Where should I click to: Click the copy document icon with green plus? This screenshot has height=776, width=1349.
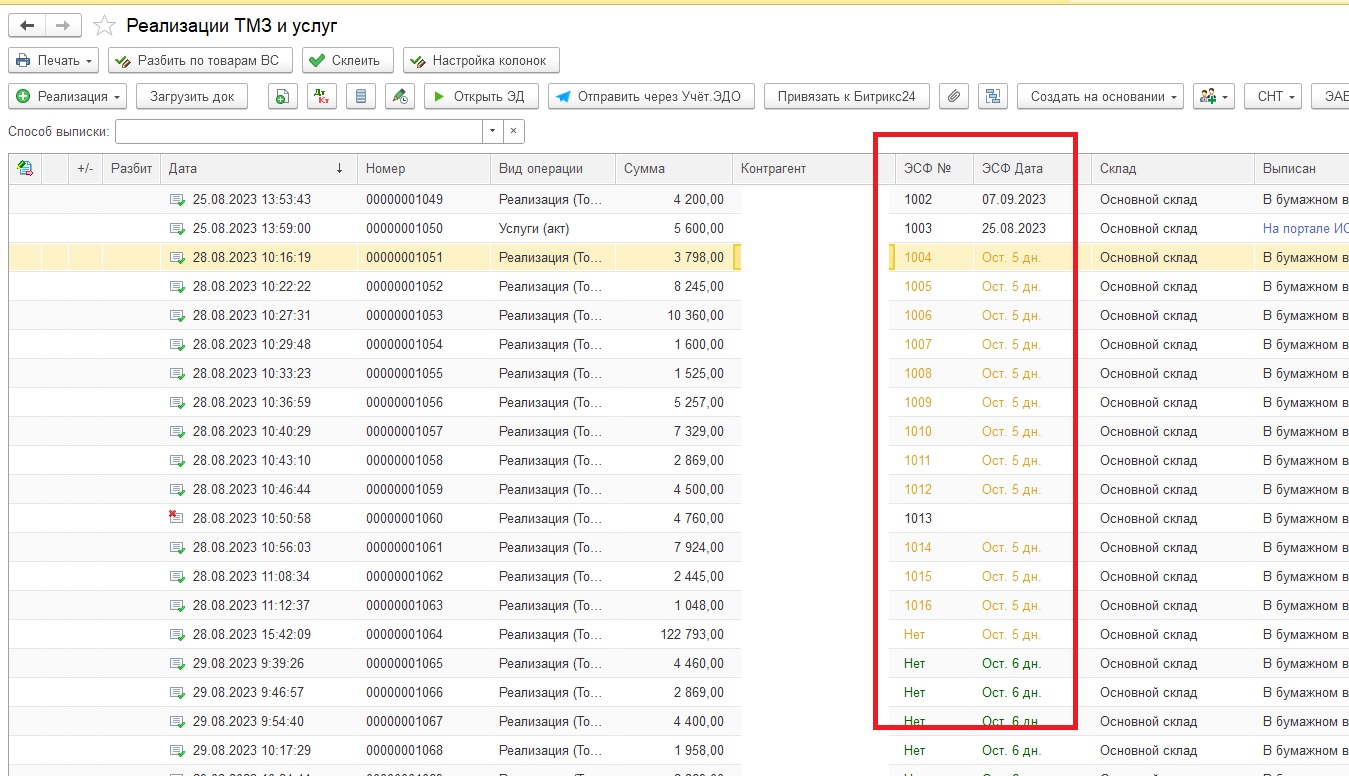pyautogui.click(x=283, y=96)
